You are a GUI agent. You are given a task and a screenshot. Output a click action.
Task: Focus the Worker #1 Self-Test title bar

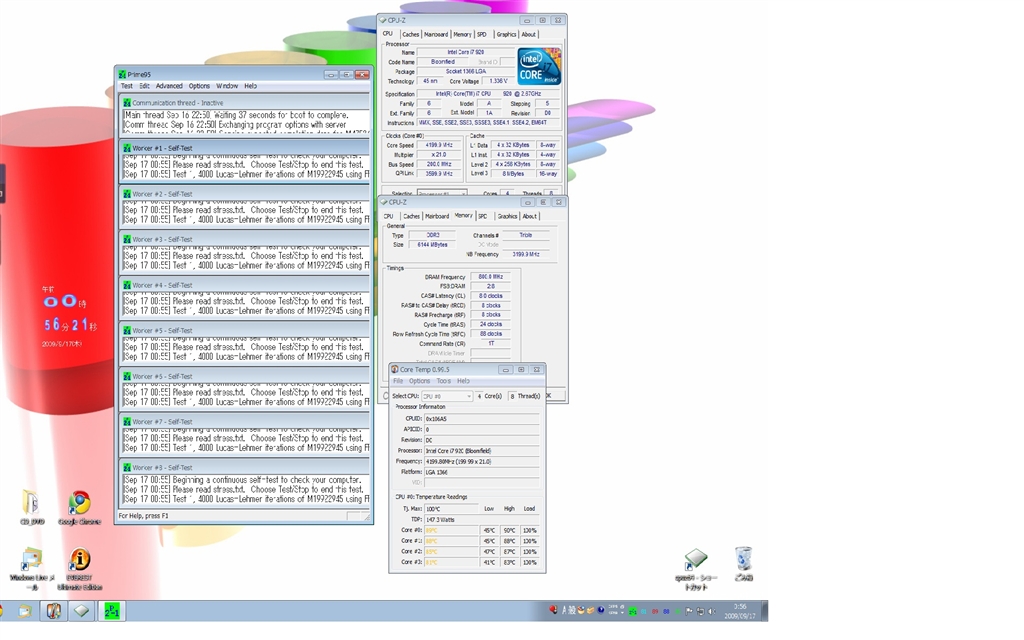pos(245,148)
